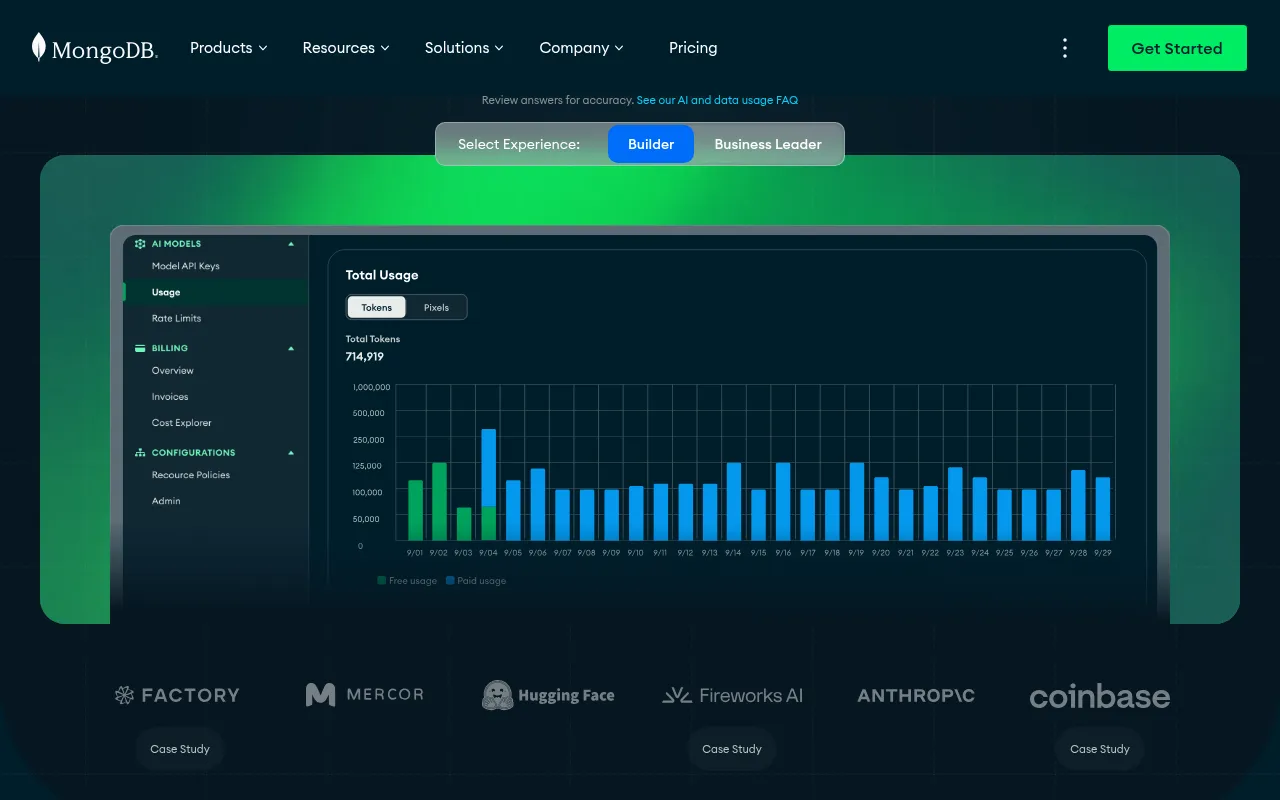
Task: Open Cost Explorer in sidebar
Action: [182, 422]
